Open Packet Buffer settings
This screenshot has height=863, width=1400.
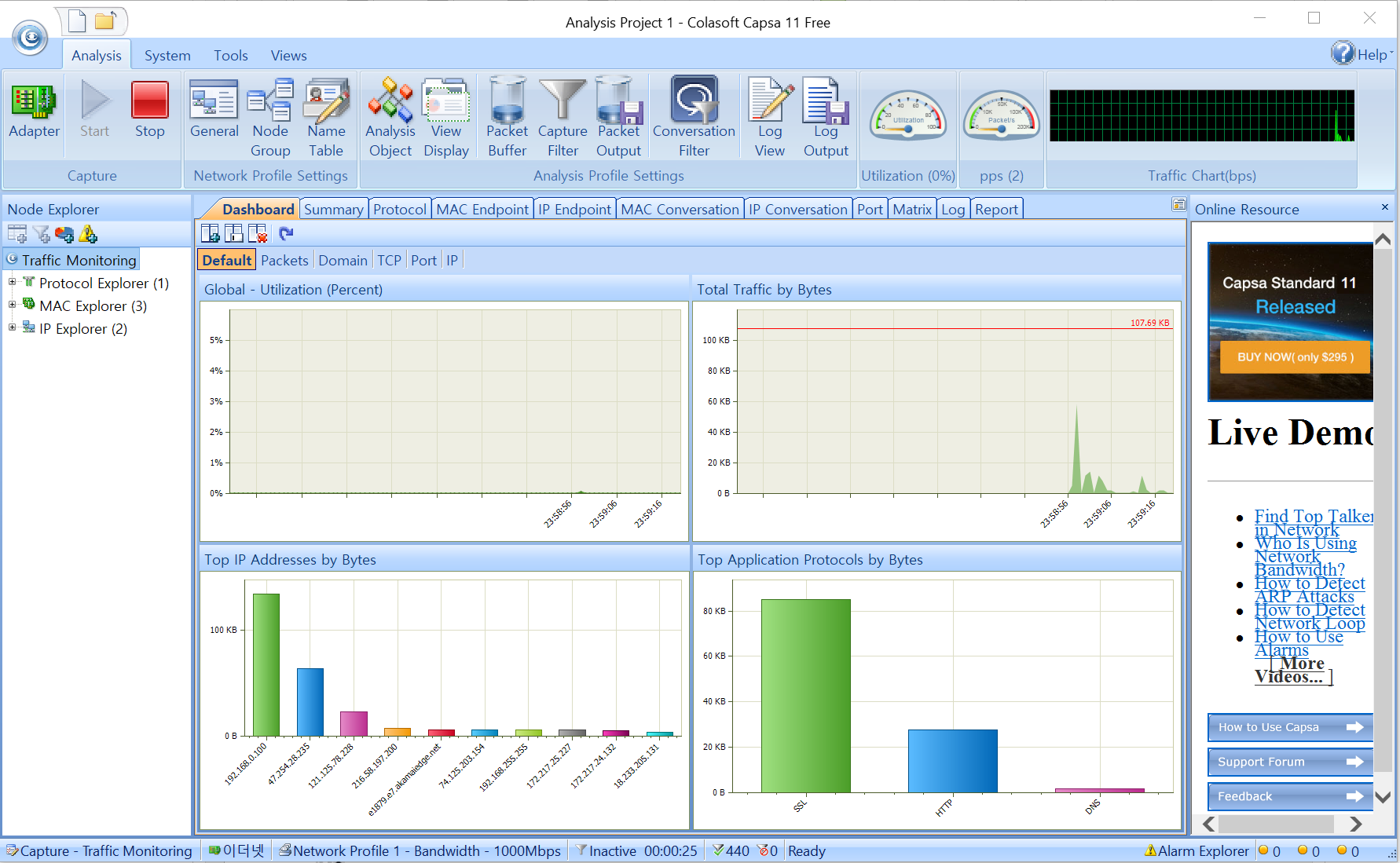click(x=507, y=118)
